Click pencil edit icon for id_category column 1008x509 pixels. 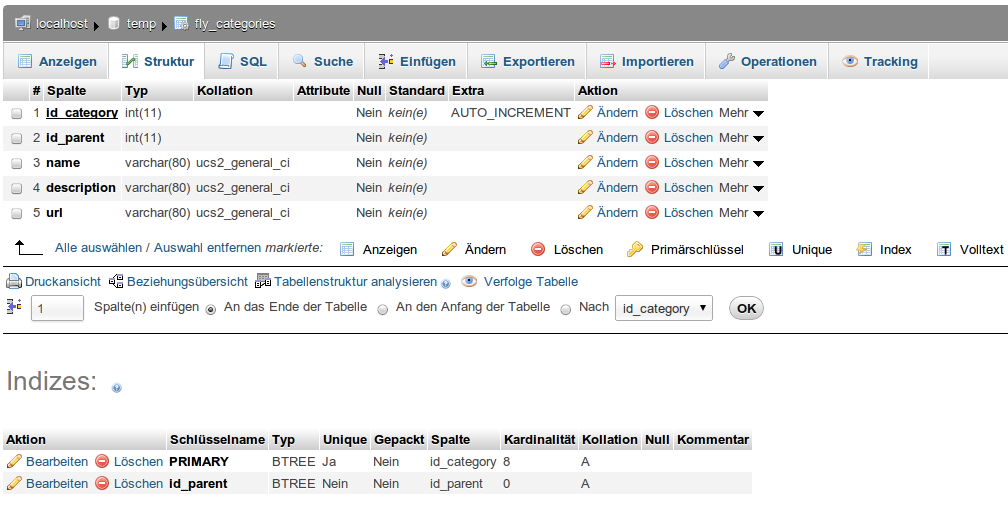tap(585, 113)
